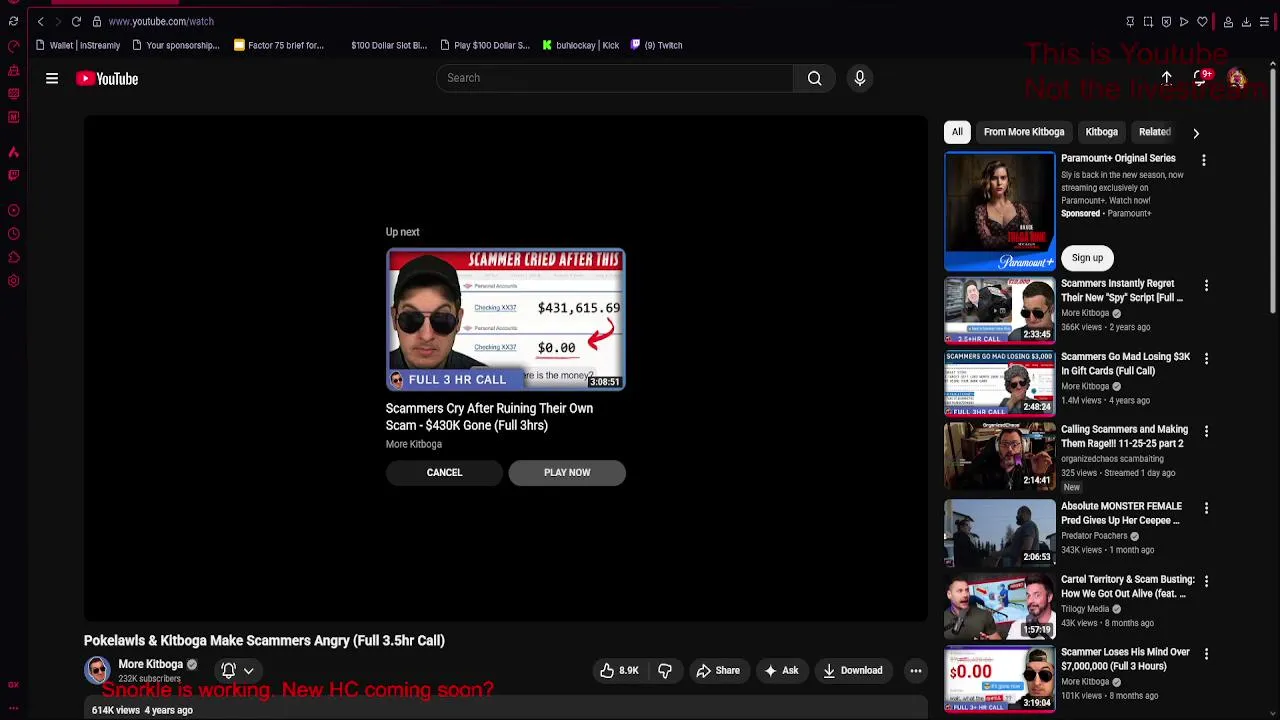
Task: Open notification bell dropdown for More Kitboga
Action: pos(237,670)
